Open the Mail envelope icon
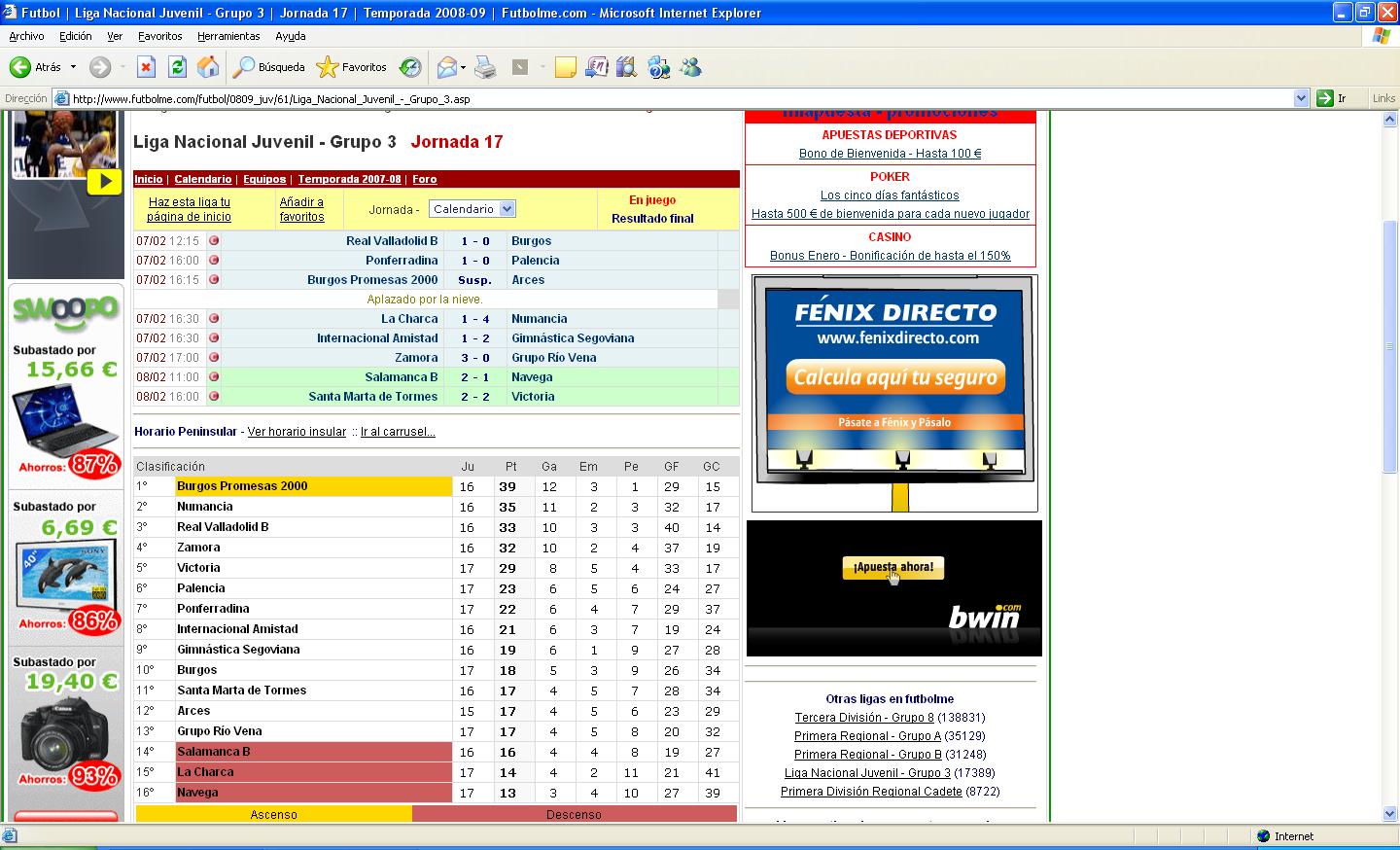 446,67
